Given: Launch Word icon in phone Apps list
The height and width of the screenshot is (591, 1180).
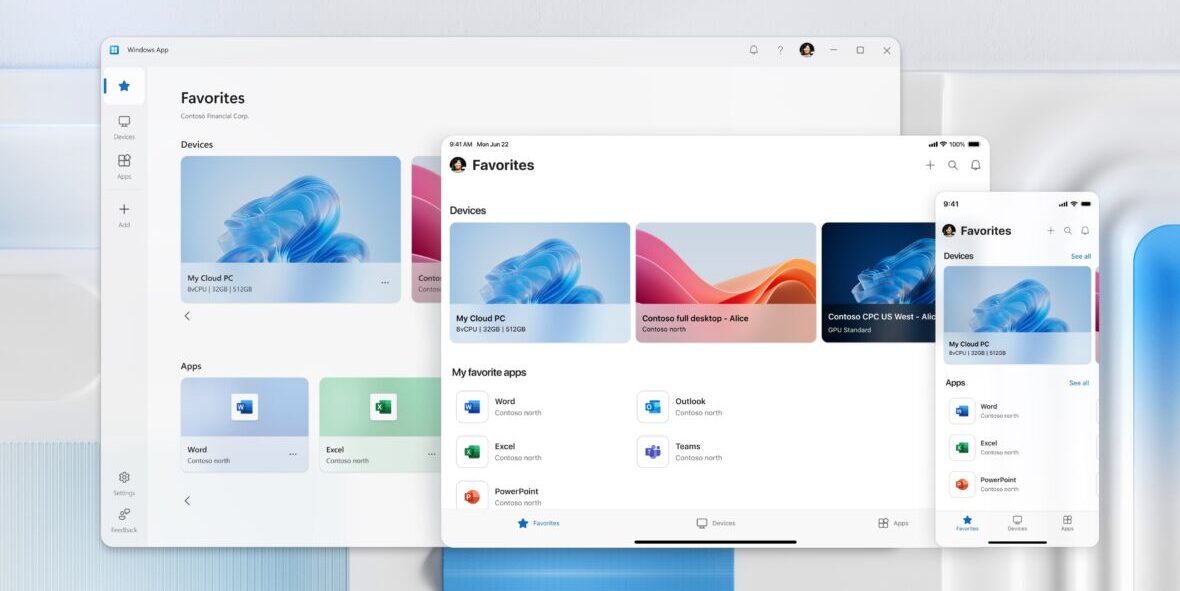Looking at the screenshot, I should (x=962, y=411).
